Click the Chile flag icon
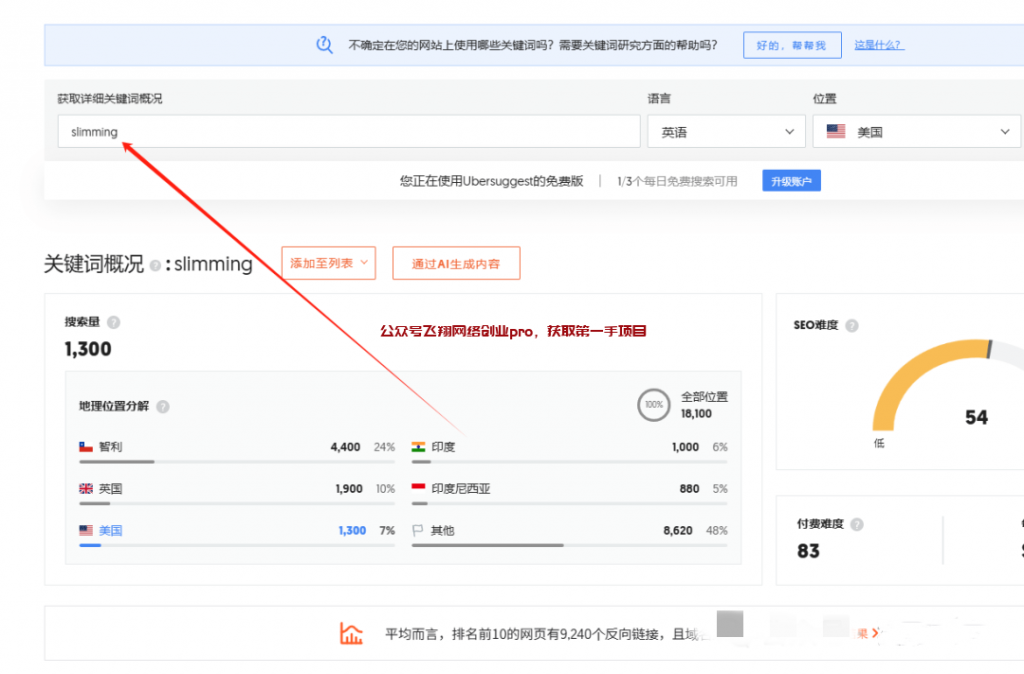Screen dimensions: 1024x674 85,447
